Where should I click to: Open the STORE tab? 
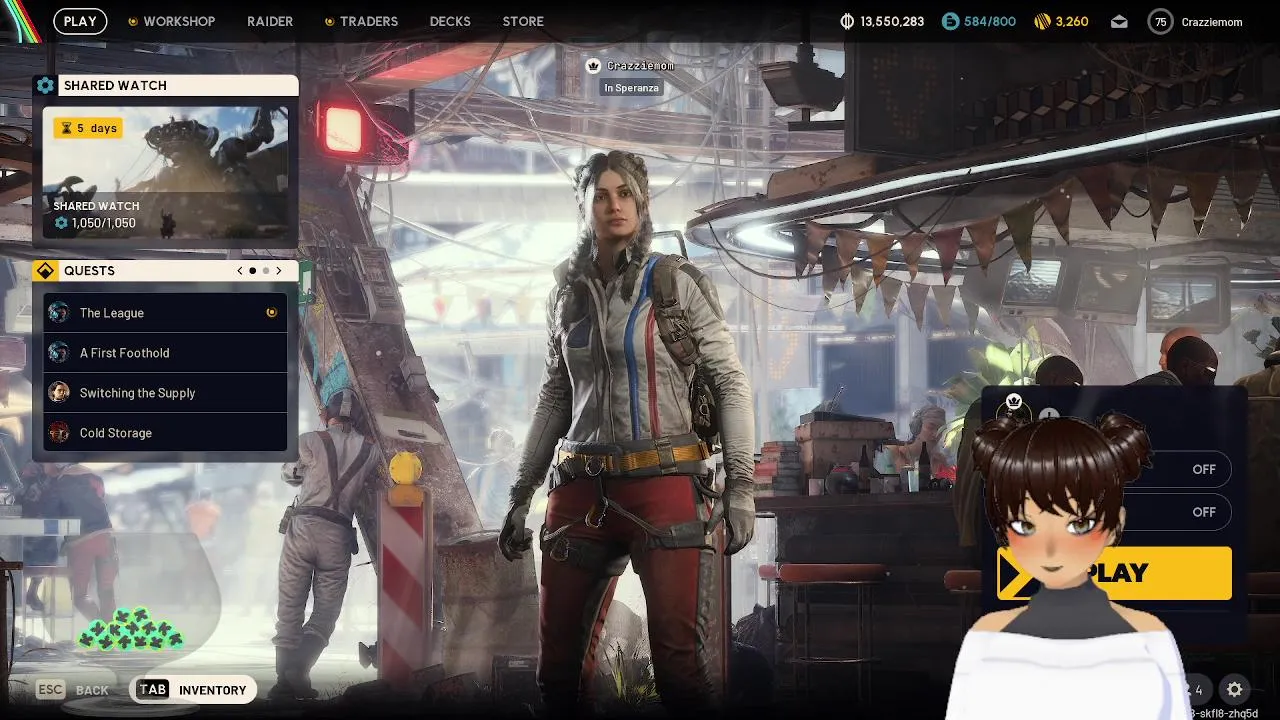[523, 21]
